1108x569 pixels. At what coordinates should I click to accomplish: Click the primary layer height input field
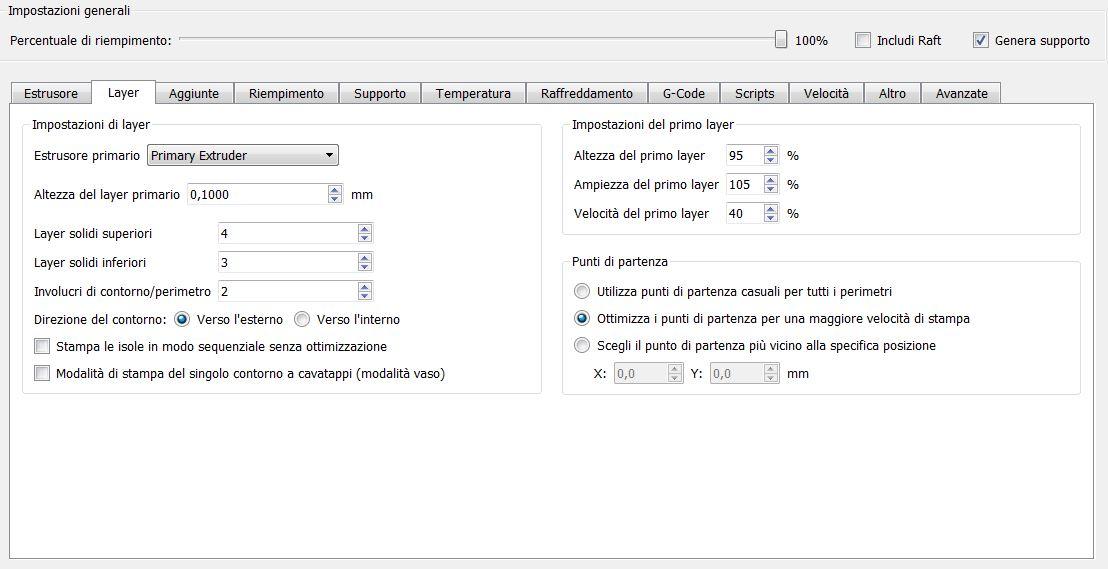(x=256, y=194)
